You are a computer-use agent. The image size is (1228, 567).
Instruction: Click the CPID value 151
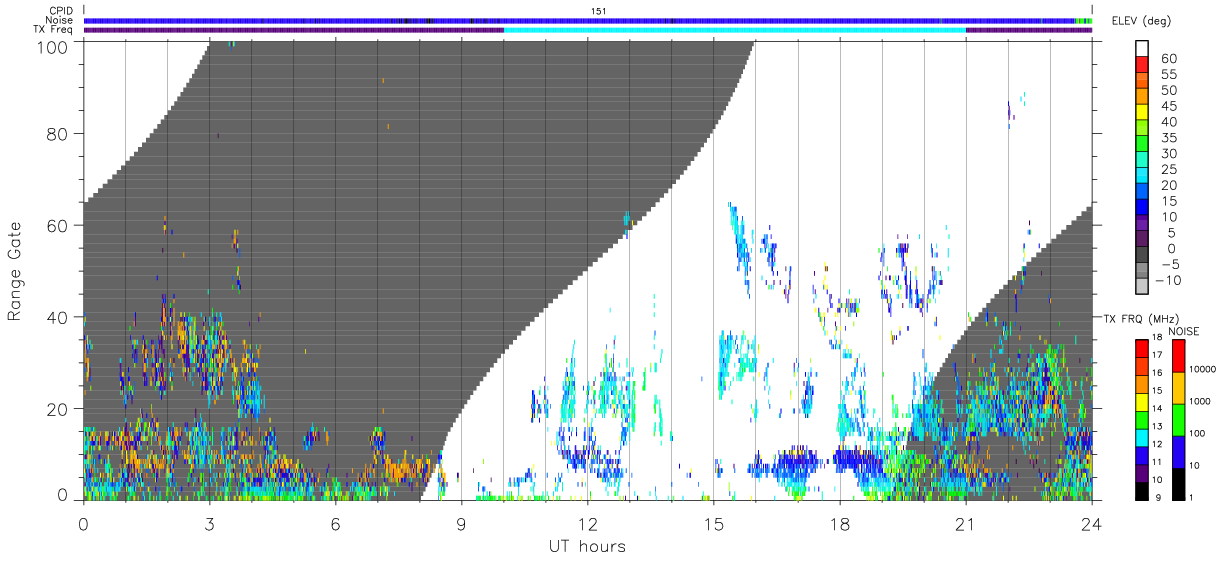pos(599,10)
